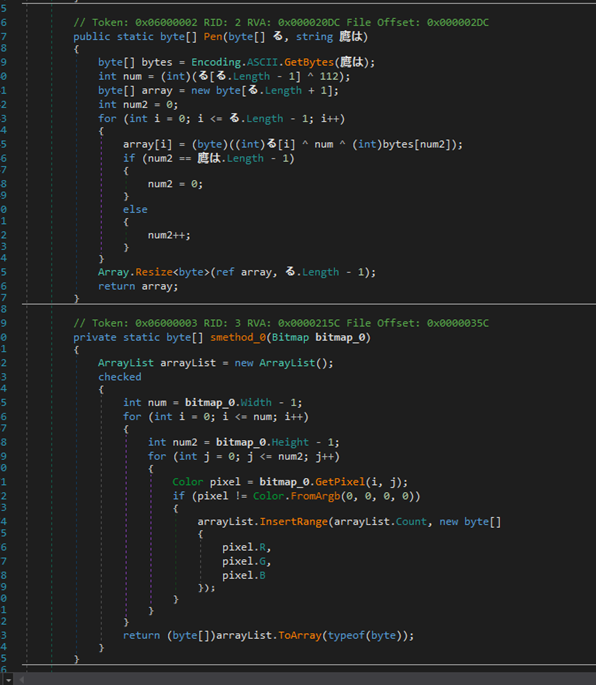Viewport: 596px width, 685px height.
Task: Click the Token 0x06000002 comment line
Action: click(x=281, y=23)
